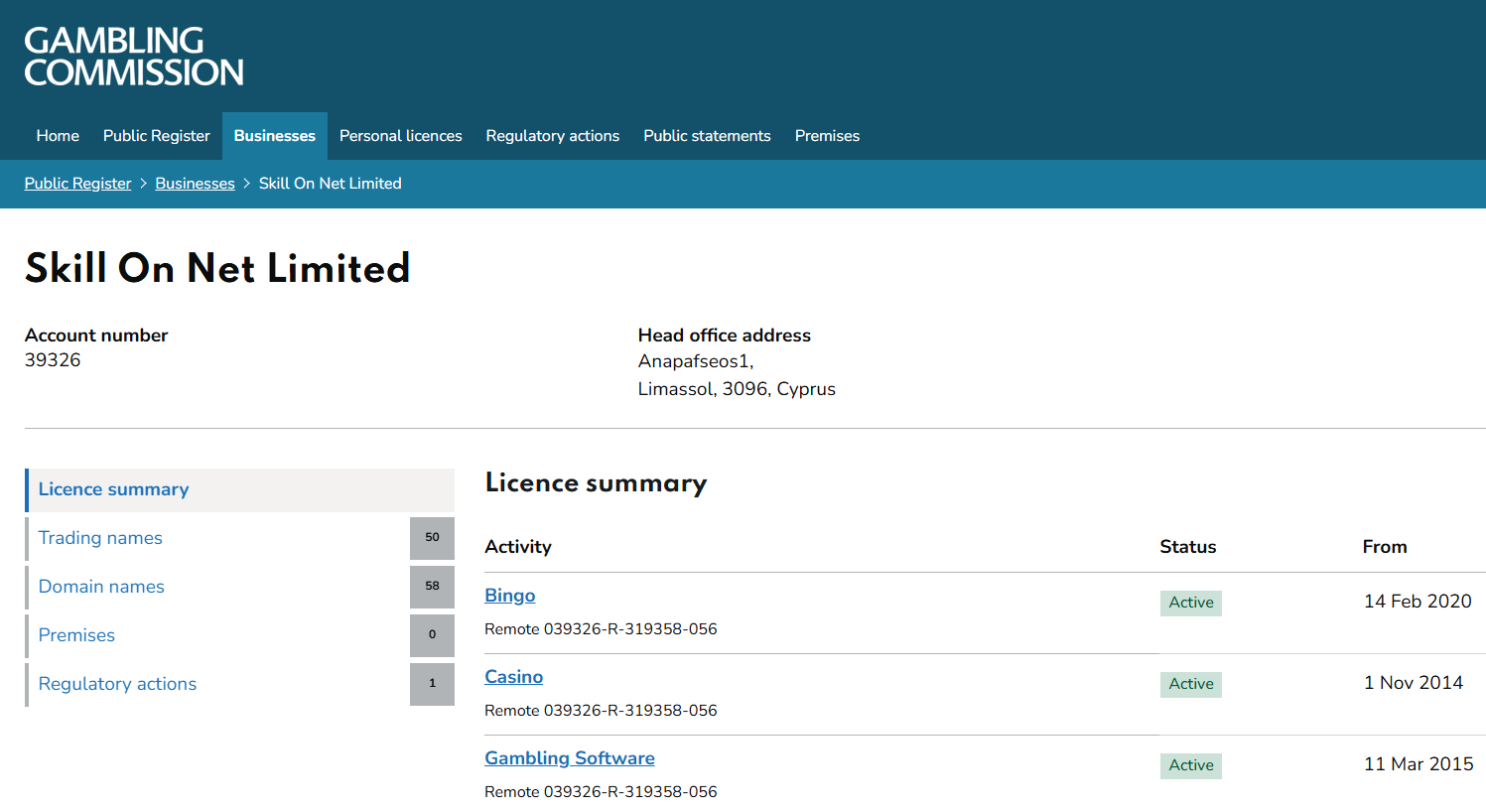The width and height of the screenshot is (1486, 812).
Task: Click Active status badge for Gambling Software
Action: point(1191,765)
